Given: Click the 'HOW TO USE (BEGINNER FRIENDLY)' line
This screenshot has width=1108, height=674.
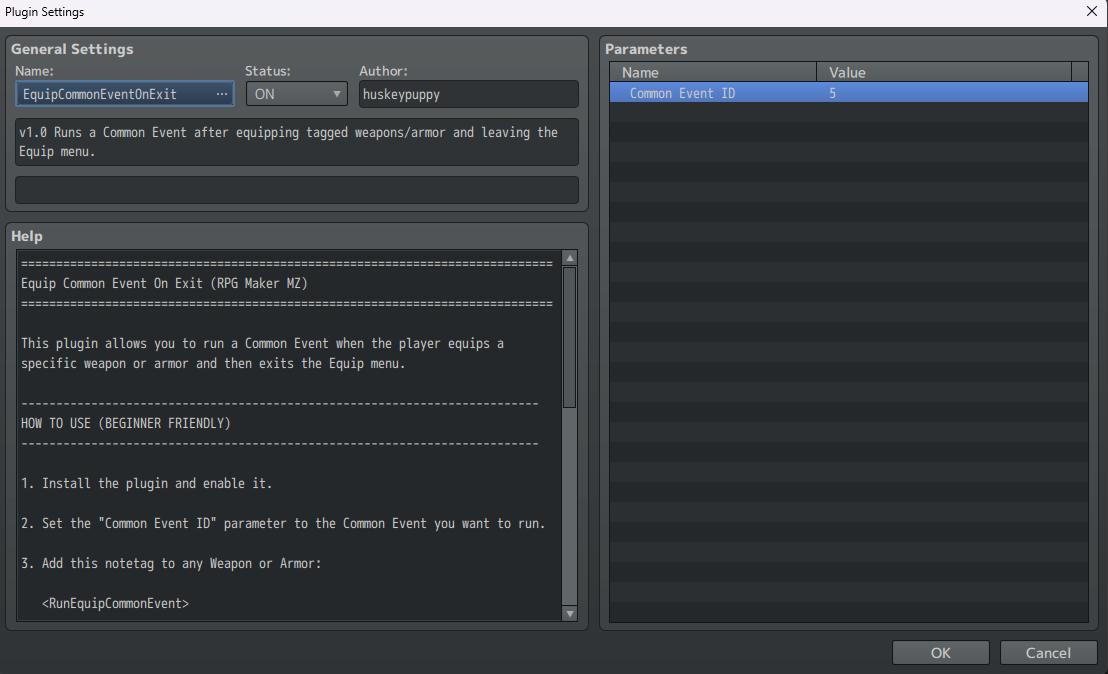Looking at the screenshot, I should click(x=126, y=423).
